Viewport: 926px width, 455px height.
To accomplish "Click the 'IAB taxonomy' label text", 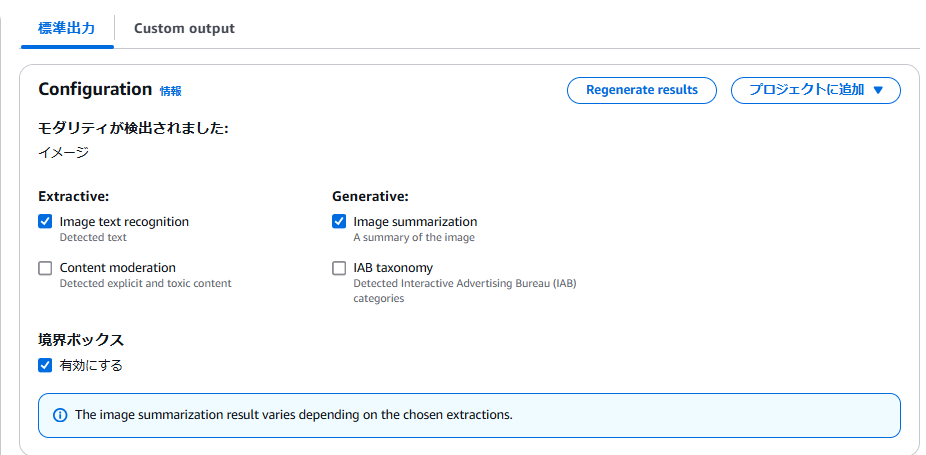I will pyautogui.click(x=393, y=268).
